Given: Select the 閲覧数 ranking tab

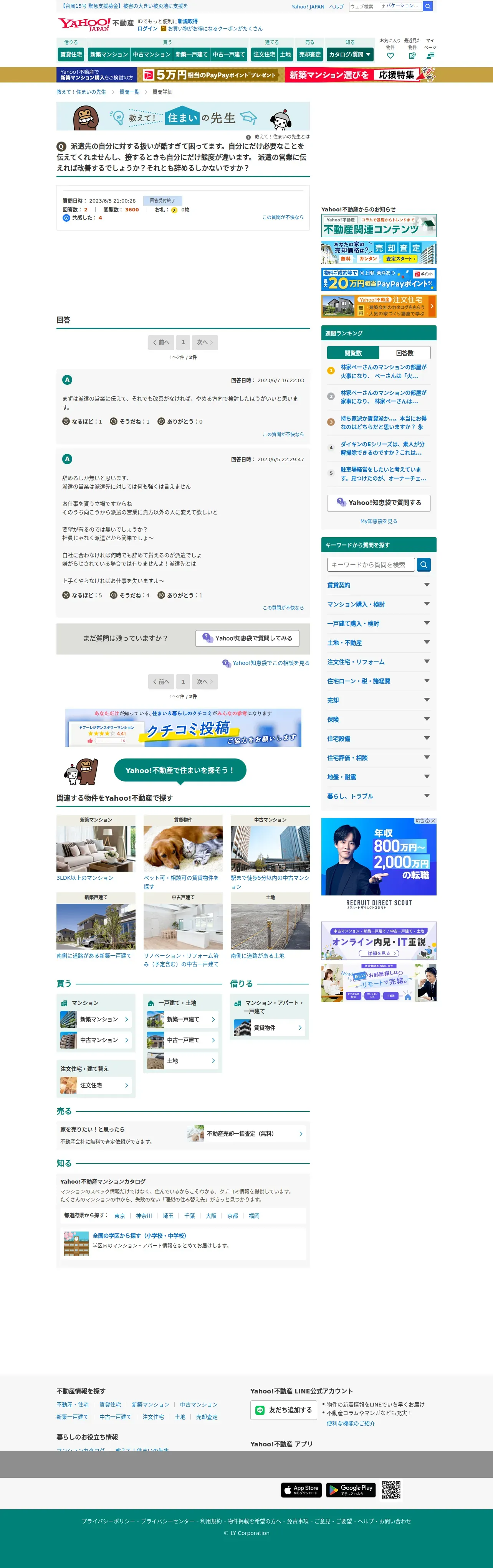Looking at the screenshot, I should click(x=353, y=353).
